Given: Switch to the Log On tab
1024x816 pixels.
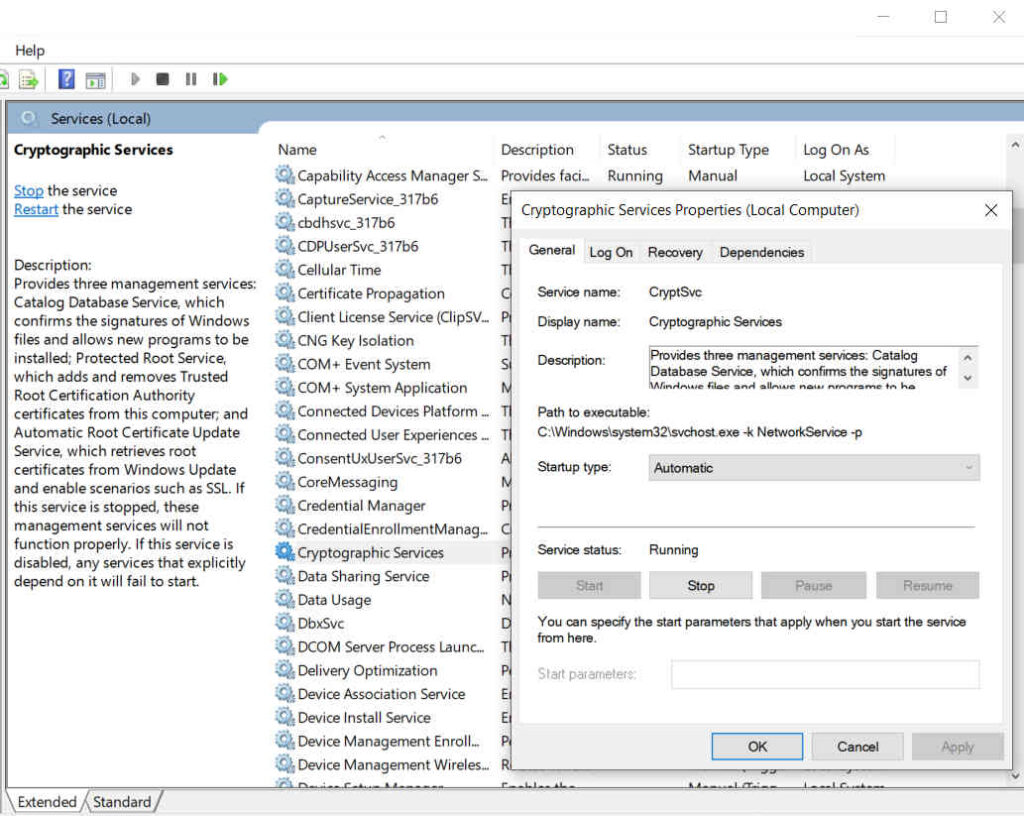Looking at the screenshot, I should (x=611, y=252).
